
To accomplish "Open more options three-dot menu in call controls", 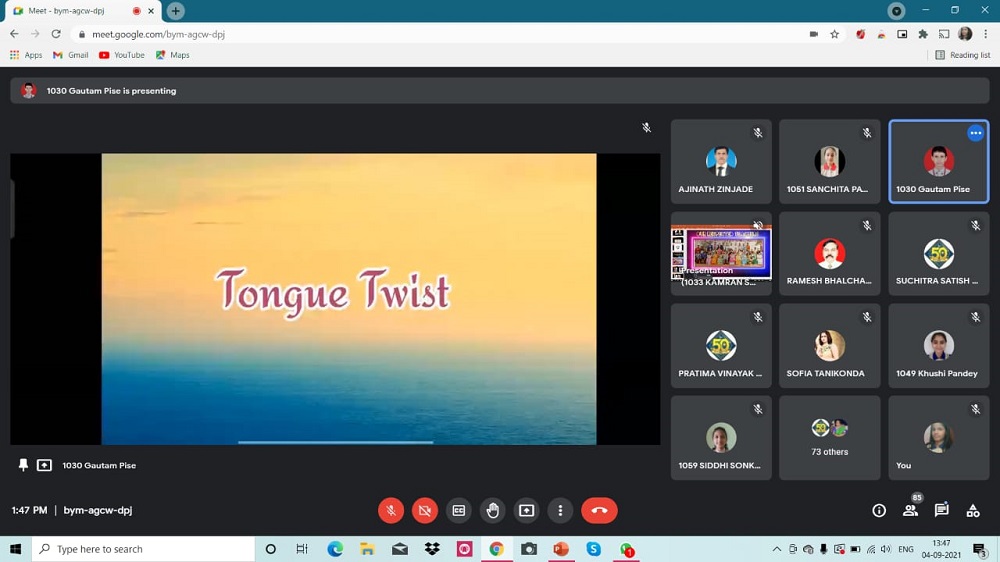I will coord(560,510).
